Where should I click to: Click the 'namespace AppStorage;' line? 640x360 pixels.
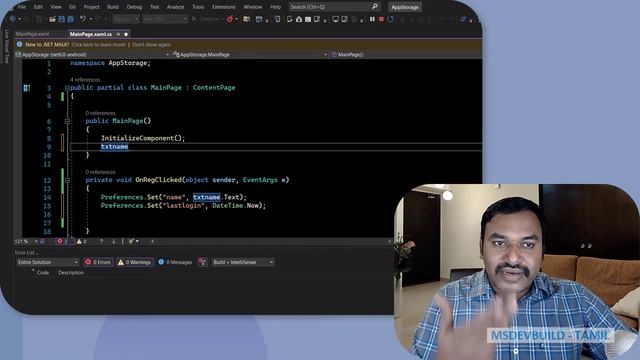point(110,63)
